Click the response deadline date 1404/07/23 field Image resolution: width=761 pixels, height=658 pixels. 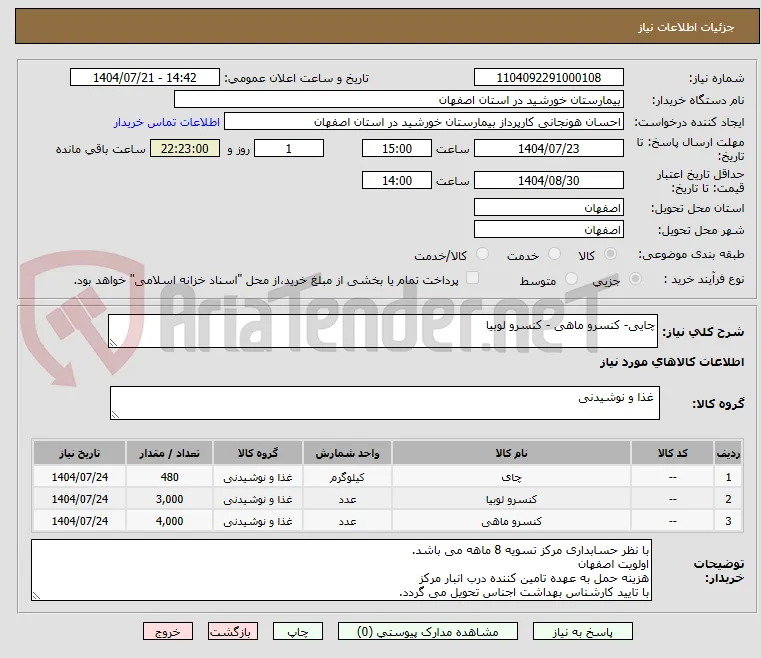pyautogui.click(x=548, y=148)
